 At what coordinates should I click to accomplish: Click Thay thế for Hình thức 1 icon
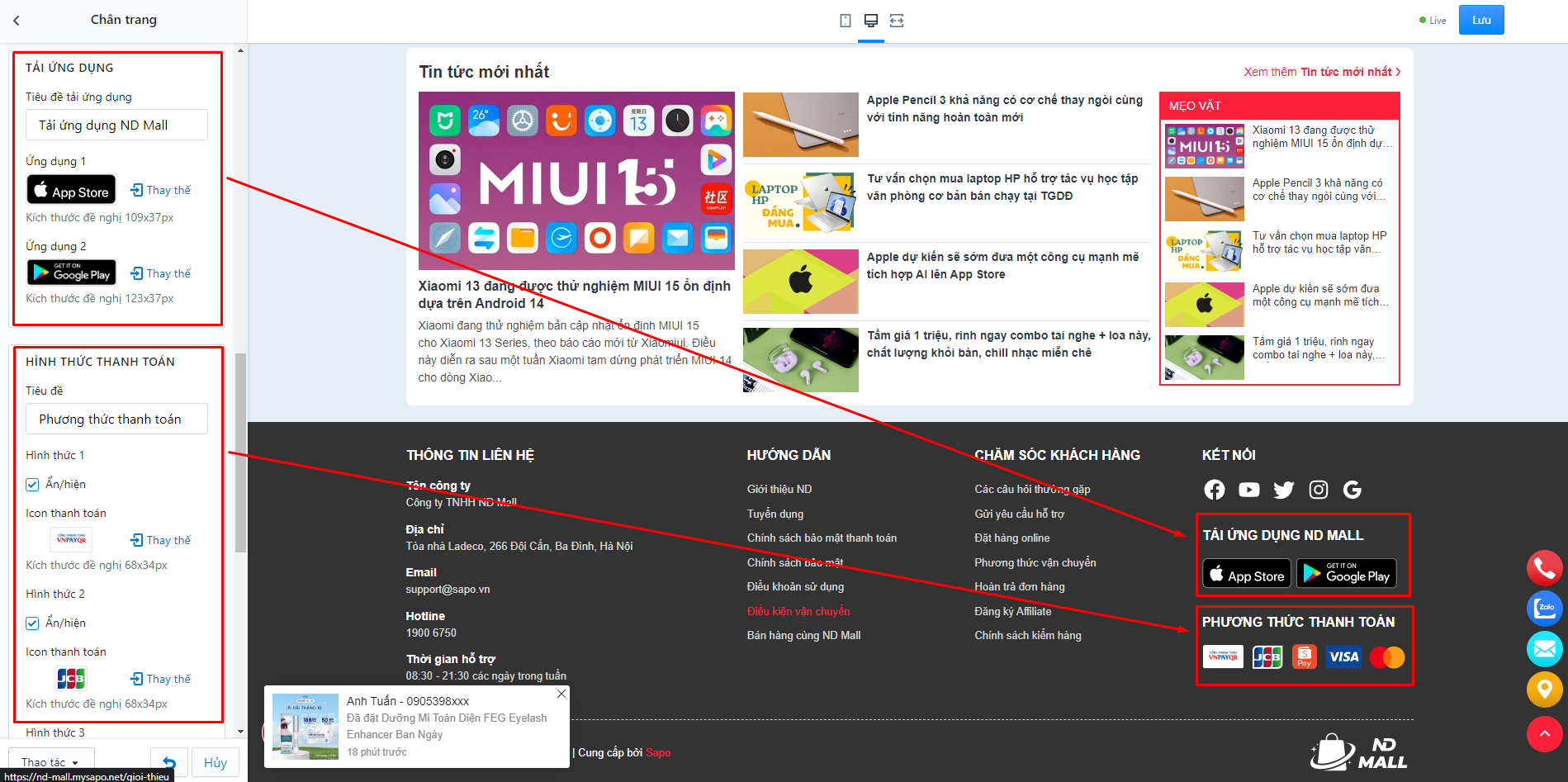(x=161, y=540)
